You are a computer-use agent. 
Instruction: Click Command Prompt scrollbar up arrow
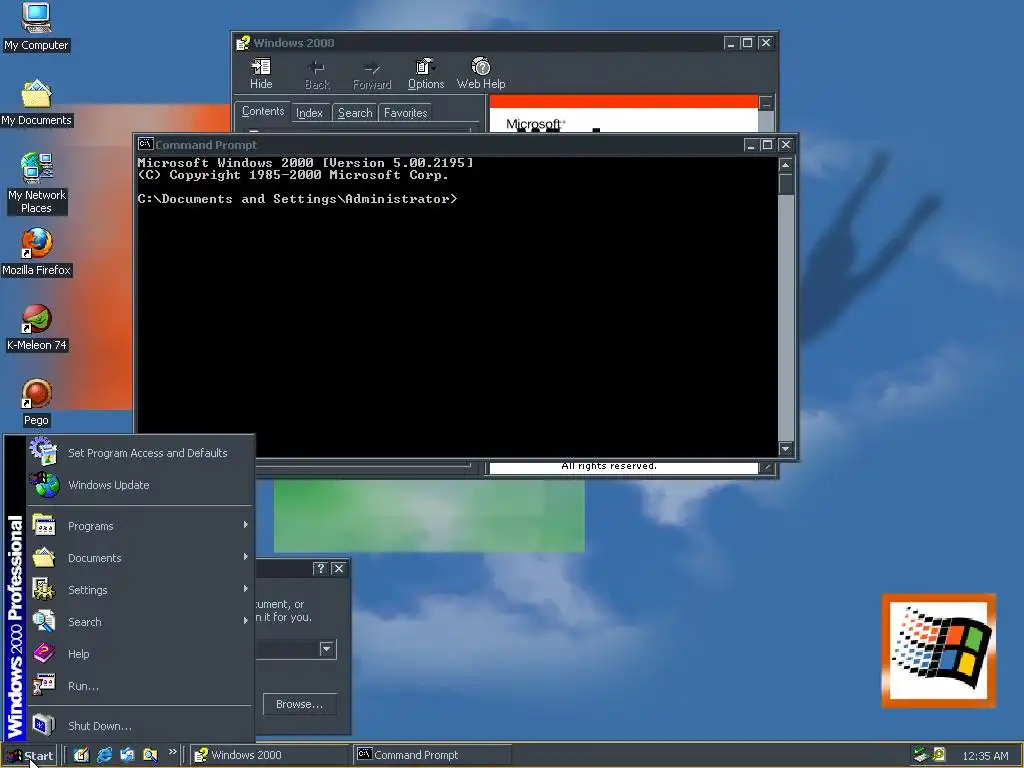point(786,165)
